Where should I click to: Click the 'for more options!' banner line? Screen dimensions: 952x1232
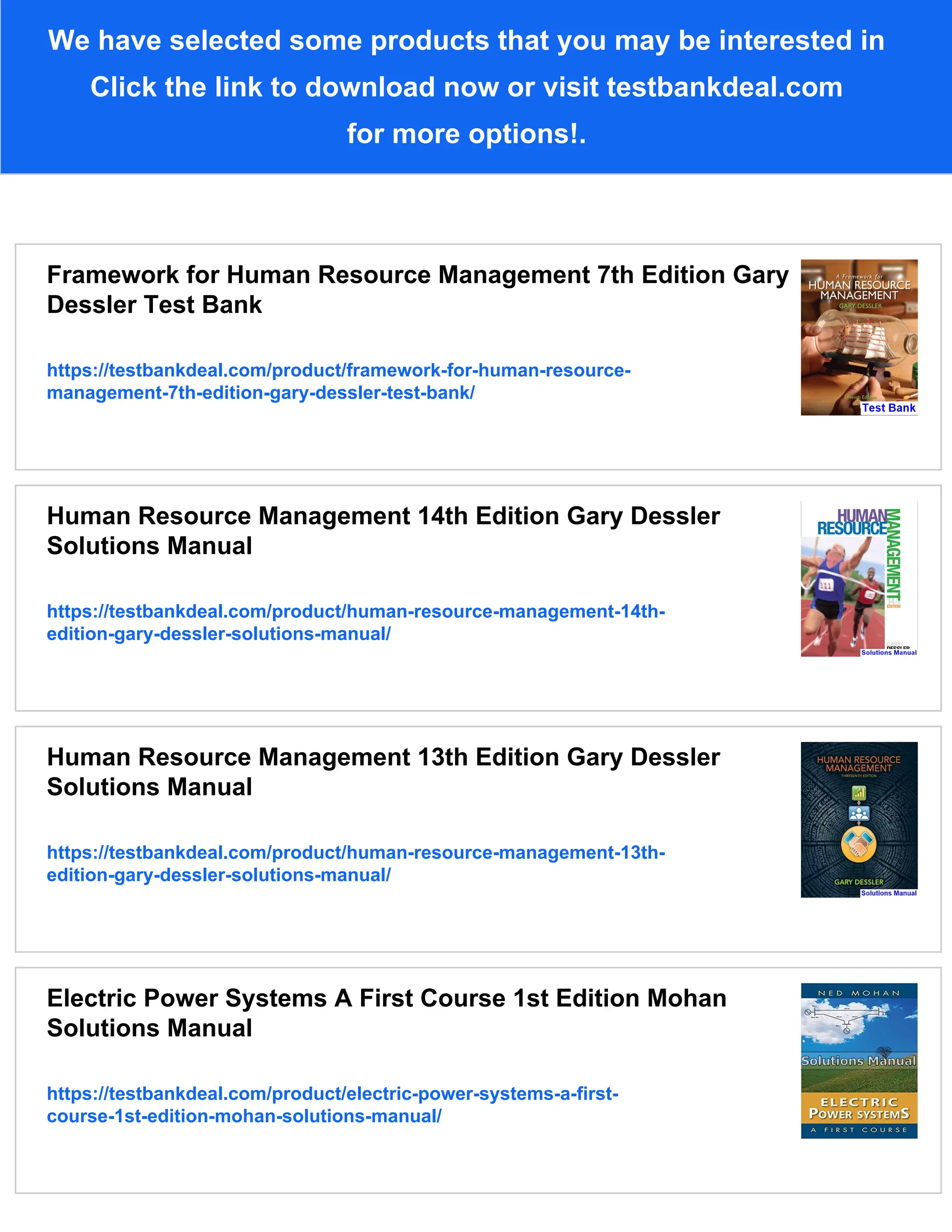(466, 134)
